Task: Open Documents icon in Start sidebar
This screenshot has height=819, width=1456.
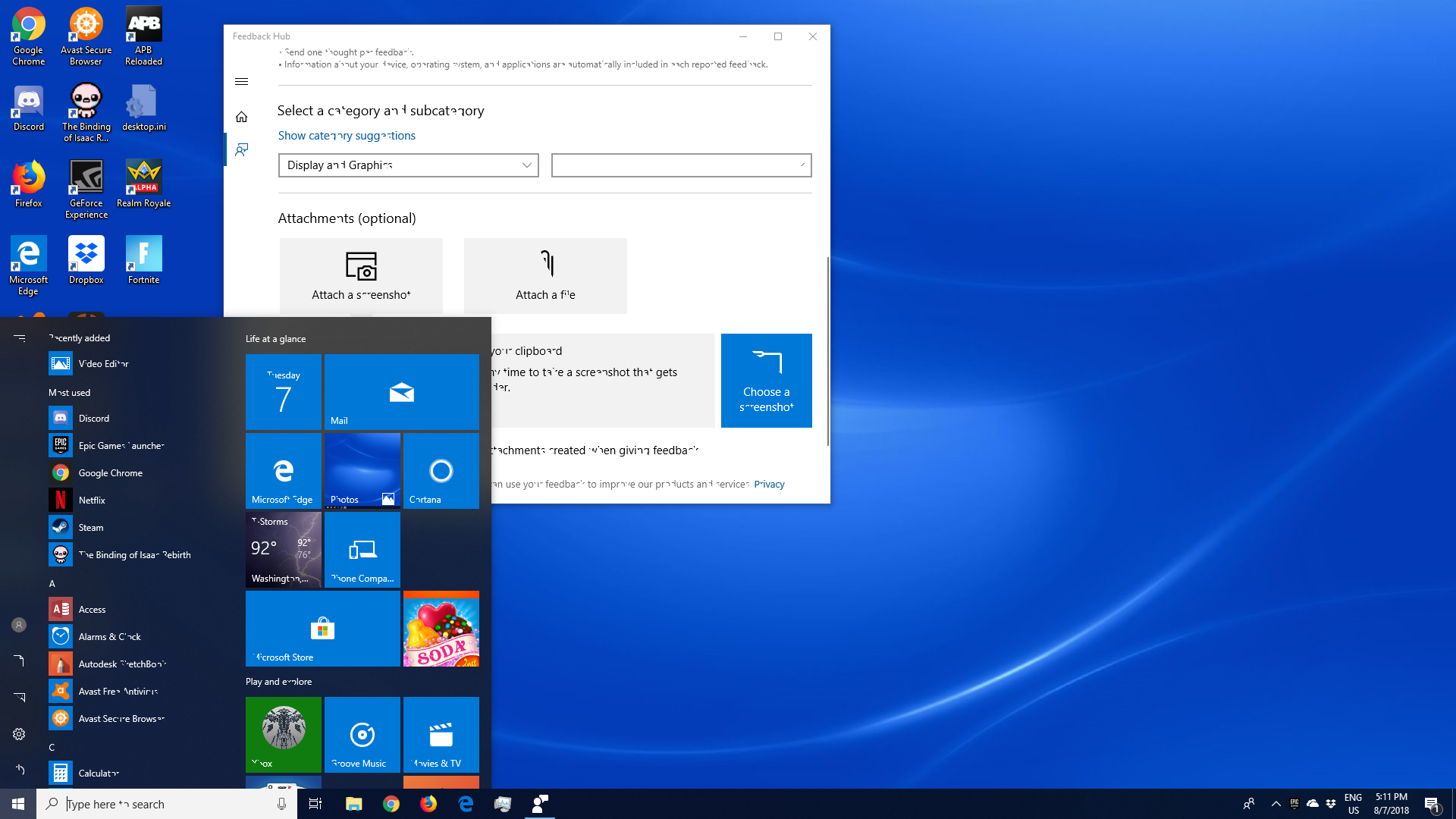Action: point(19,661)
